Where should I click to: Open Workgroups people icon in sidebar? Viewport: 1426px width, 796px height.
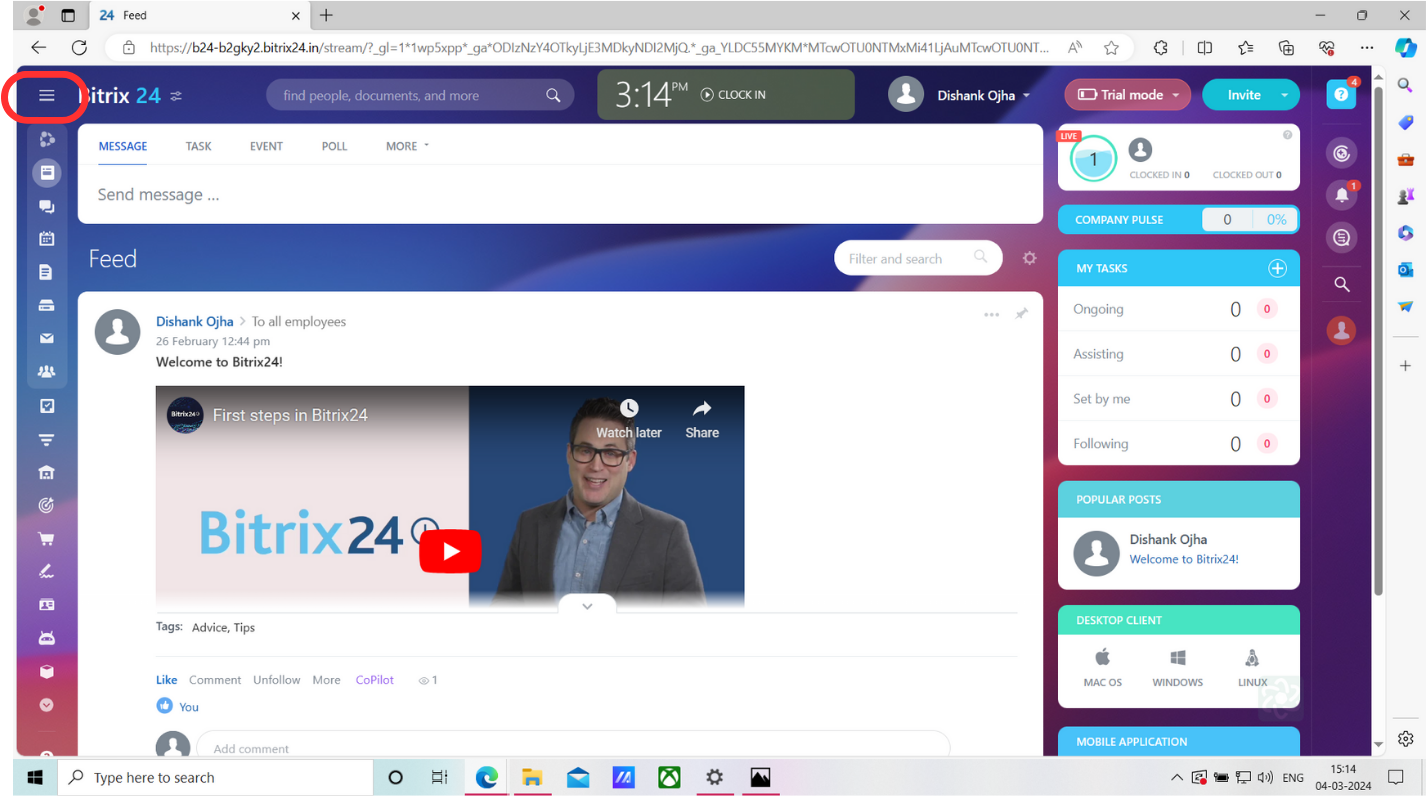[x=46, y=372]
